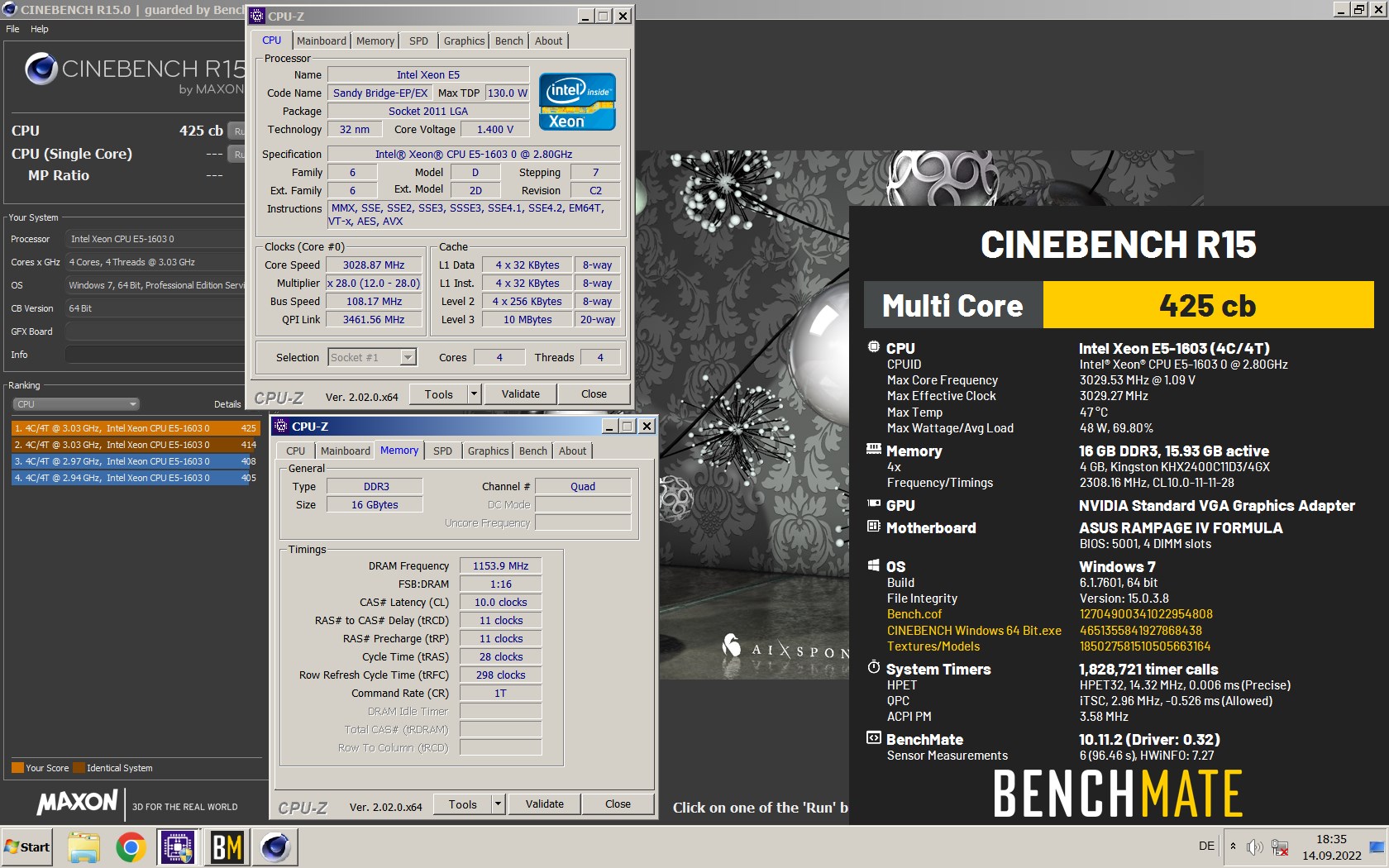Click BenchMate GPU section icon
This screenshot has height=868, width=1389.
873,503
